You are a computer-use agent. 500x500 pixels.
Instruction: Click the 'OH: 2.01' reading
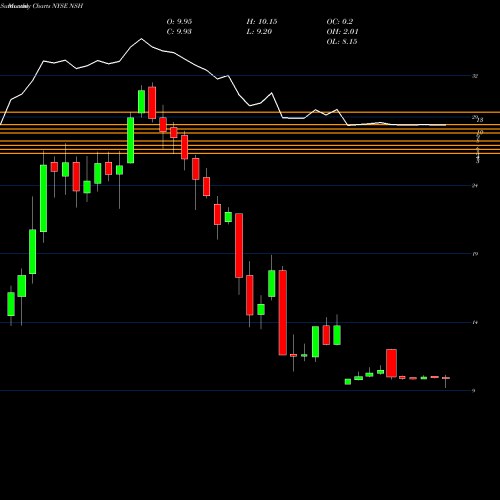(x=342, y=32)
